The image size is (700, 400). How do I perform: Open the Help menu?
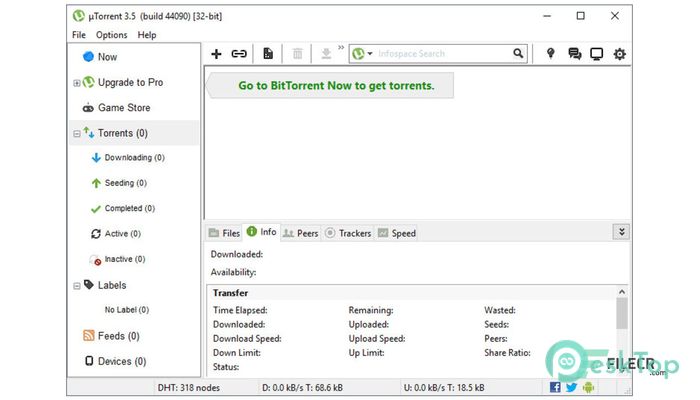[147, 35]
